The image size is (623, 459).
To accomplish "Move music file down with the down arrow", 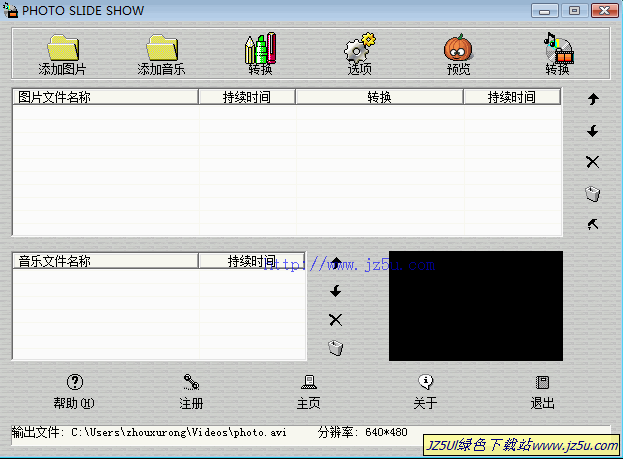I will pyautogui.click(x=336, y=291).
